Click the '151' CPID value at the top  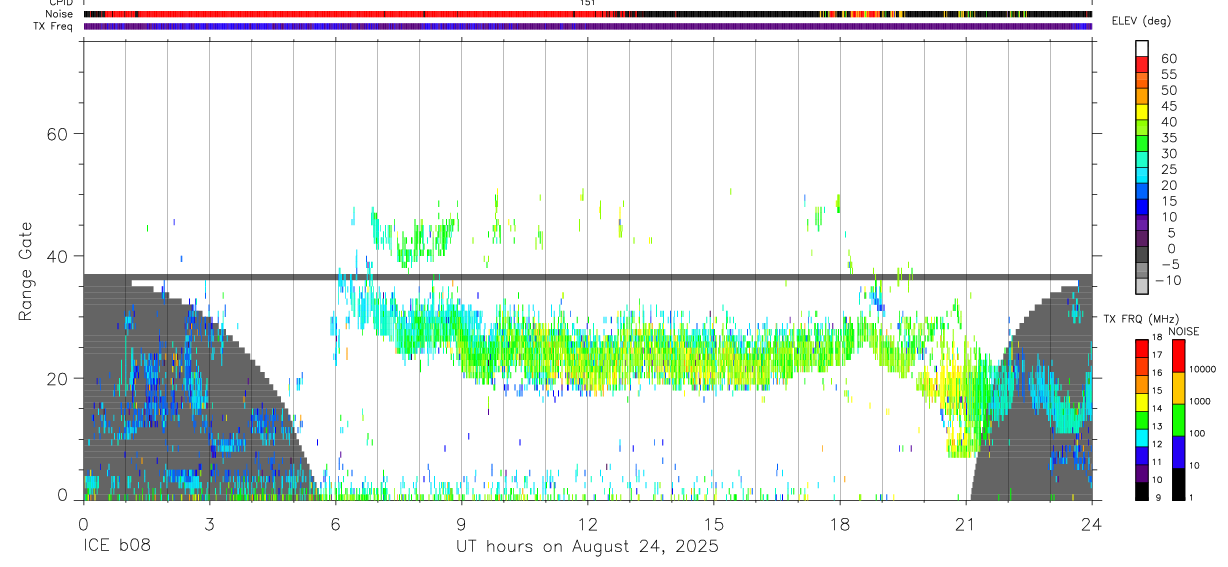[x=588, y=3]
